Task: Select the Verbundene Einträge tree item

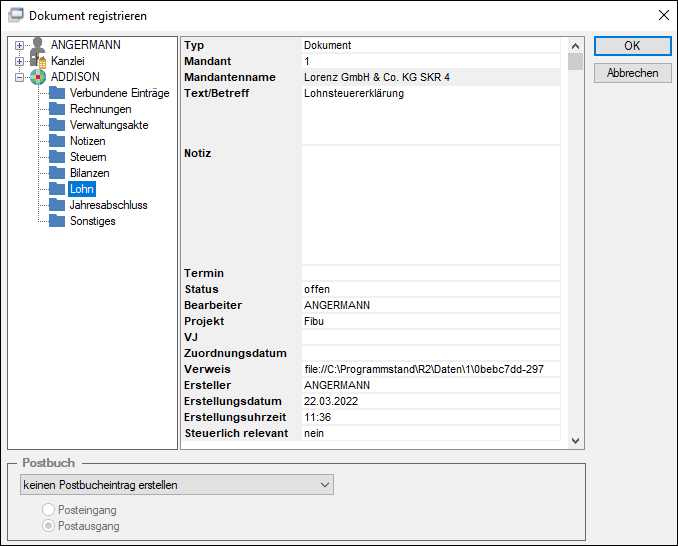Action: click(x=119, y=93)
